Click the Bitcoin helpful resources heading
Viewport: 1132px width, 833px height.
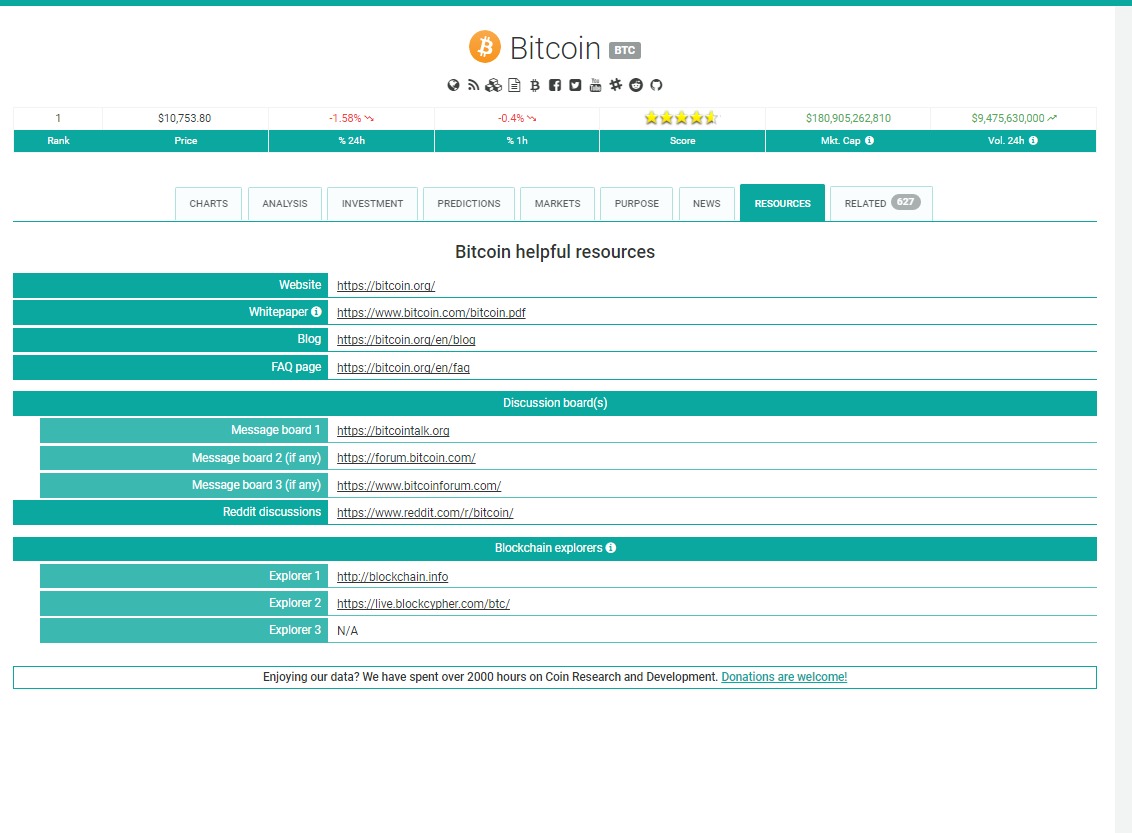(554, 252)
